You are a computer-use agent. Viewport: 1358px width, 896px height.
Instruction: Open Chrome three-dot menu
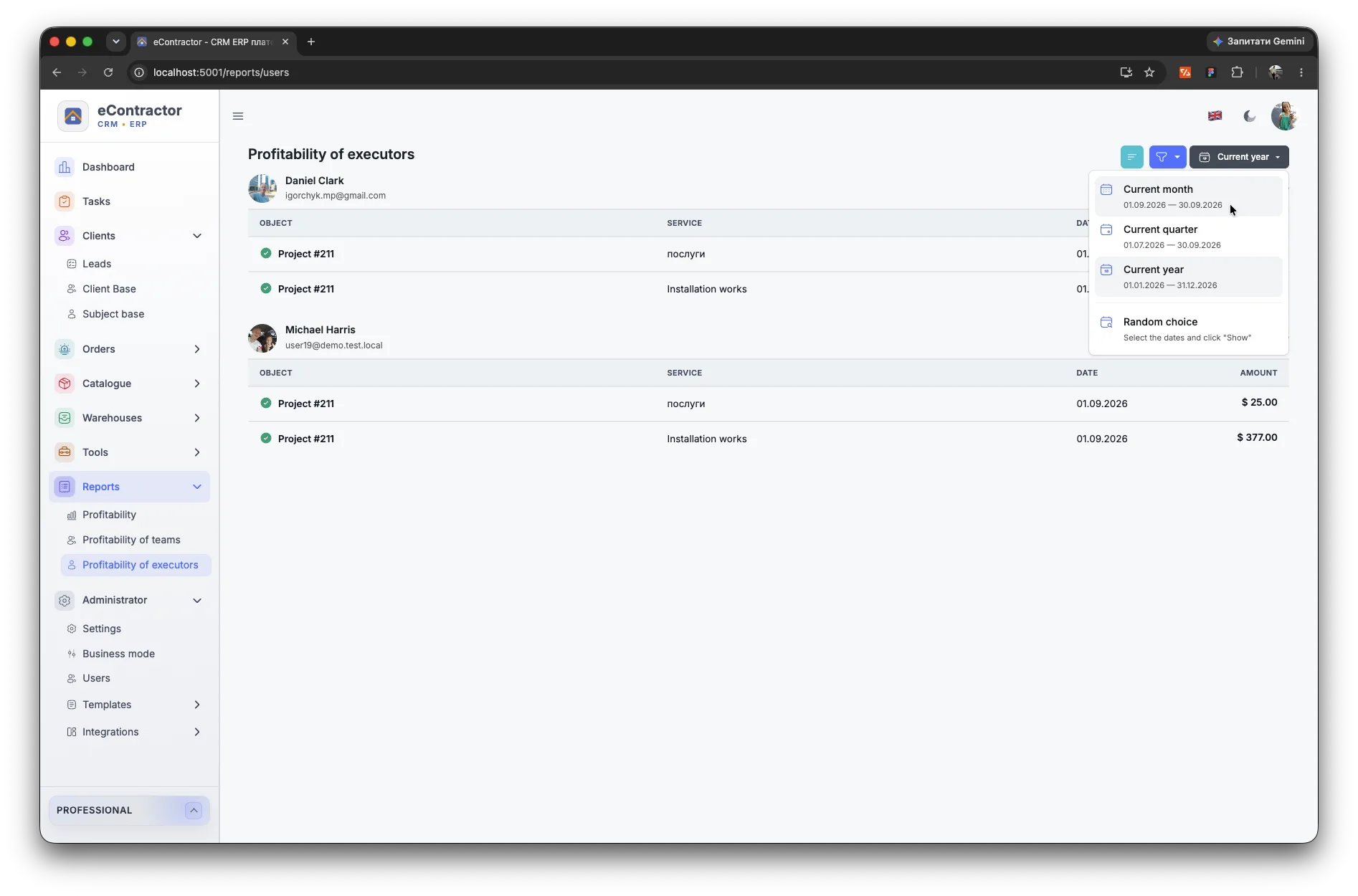coord(1301,72)
